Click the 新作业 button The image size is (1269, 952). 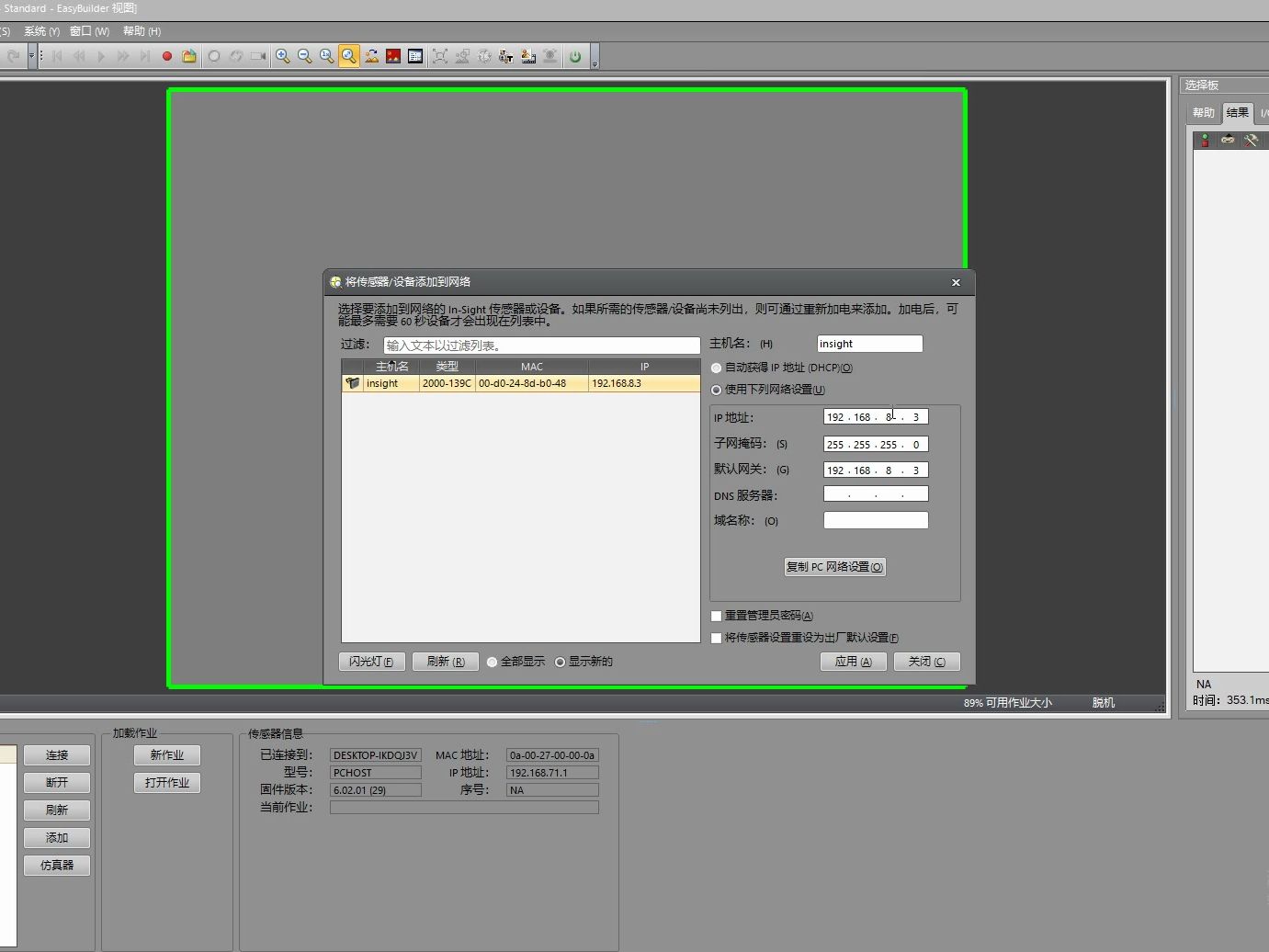[x=167, y=755]
